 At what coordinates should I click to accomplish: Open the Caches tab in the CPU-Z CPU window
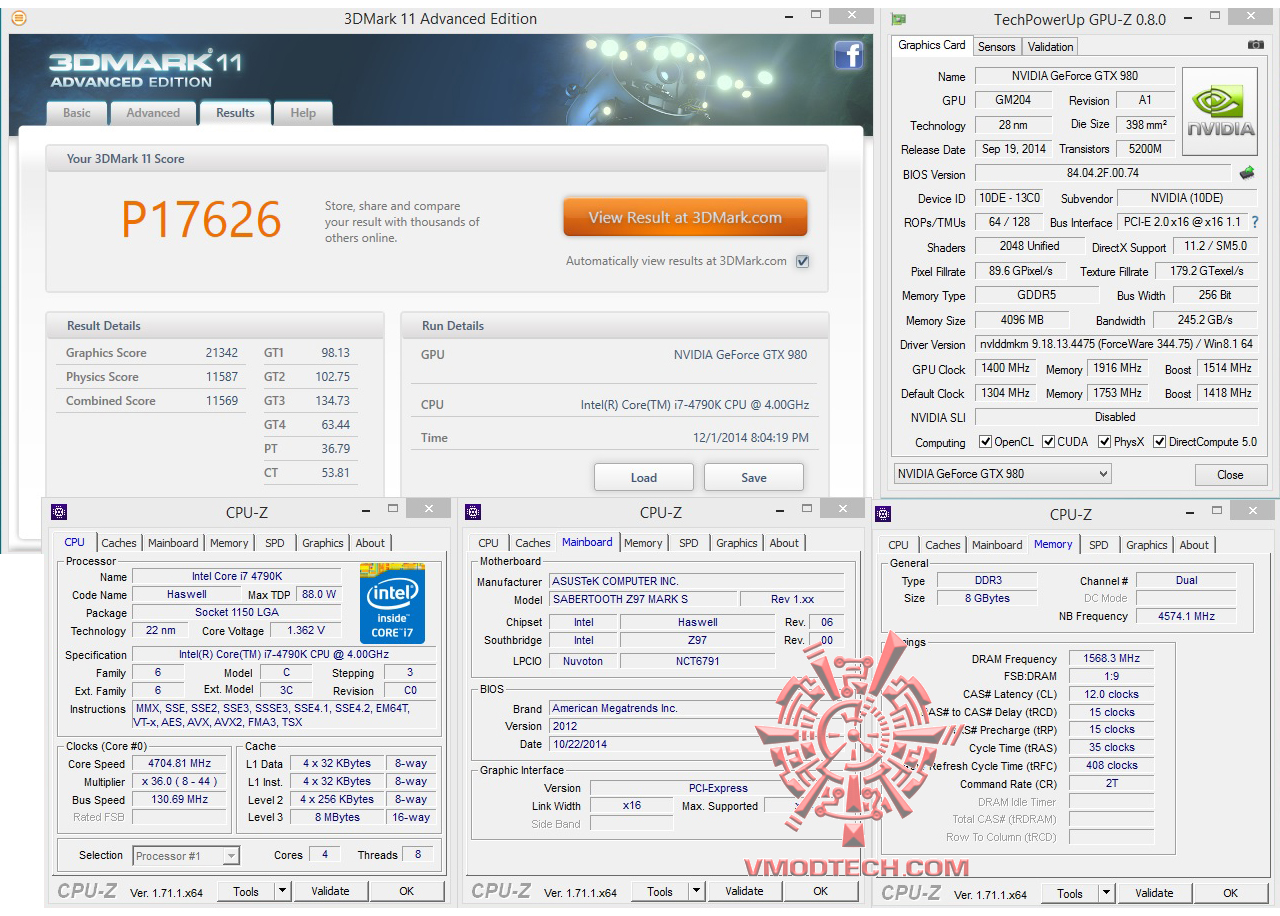pyautogui.click(x=119, y=543)
